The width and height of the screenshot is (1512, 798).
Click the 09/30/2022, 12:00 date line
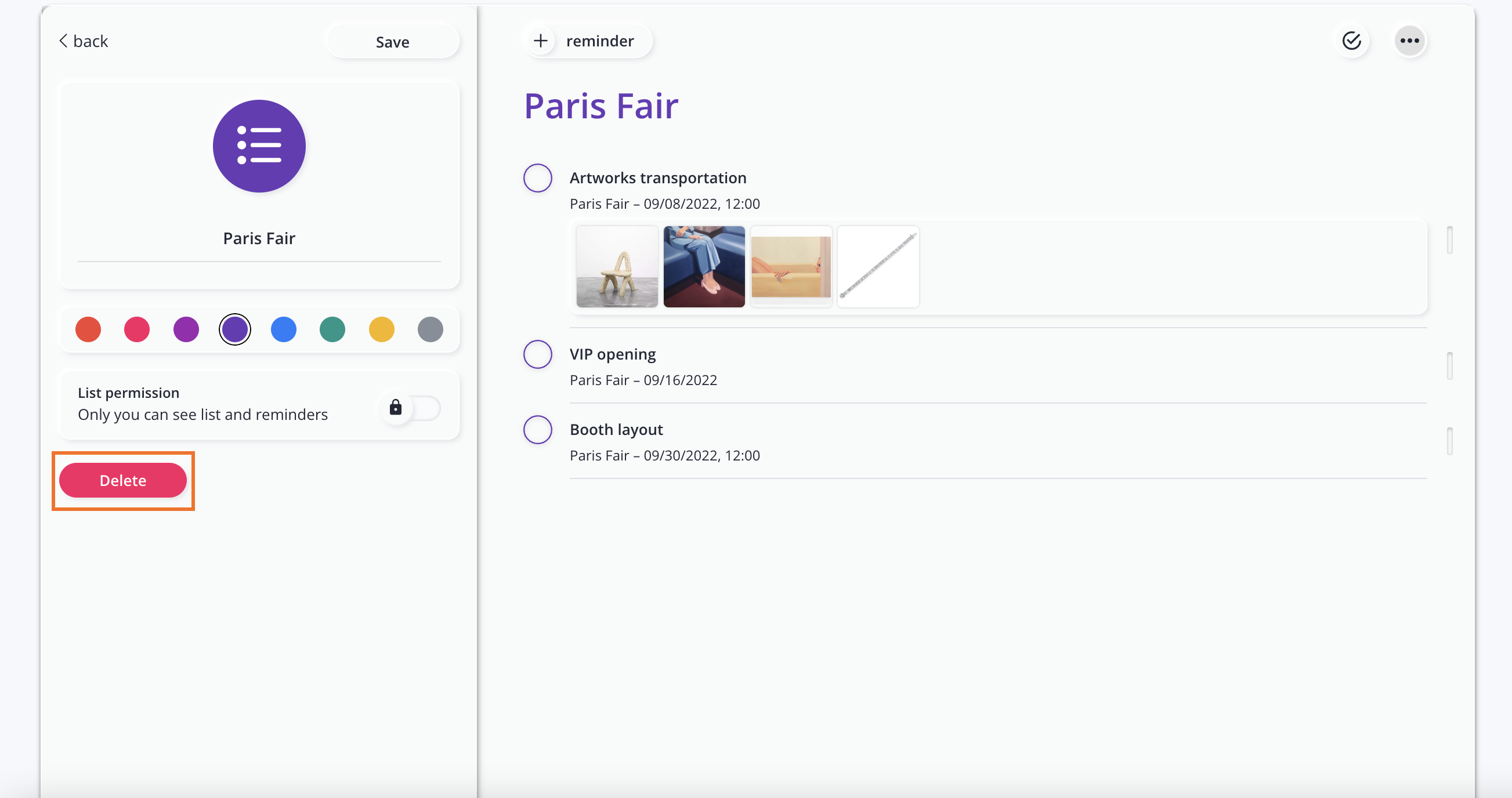pyautogui.click(x=701, y=456)
